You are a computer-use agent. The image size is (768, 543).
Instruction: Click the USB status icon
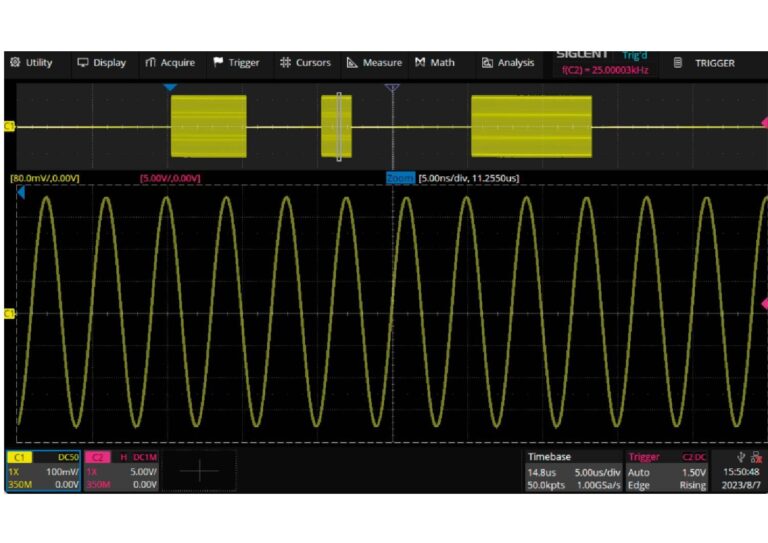pyautogui.click(x=741, y=457)
